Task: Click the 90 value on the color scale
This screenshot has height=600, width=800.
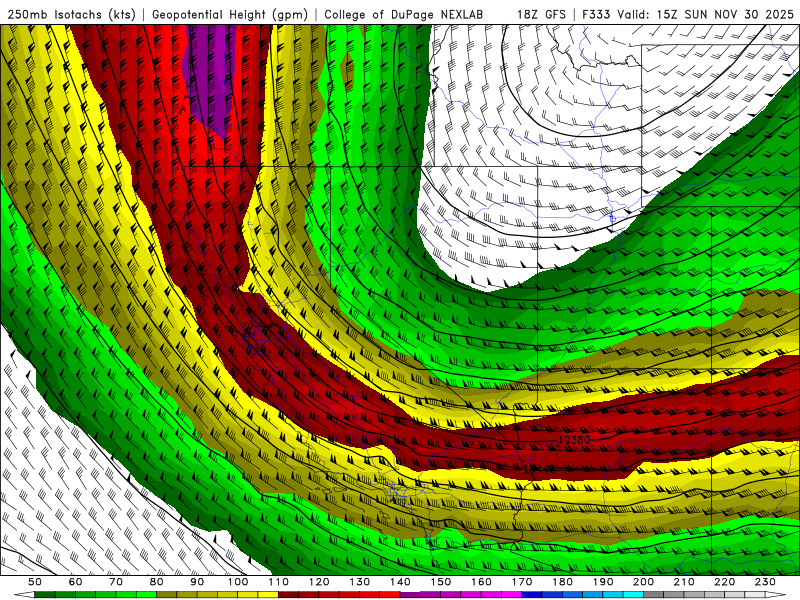Action: tap(197, 582)
